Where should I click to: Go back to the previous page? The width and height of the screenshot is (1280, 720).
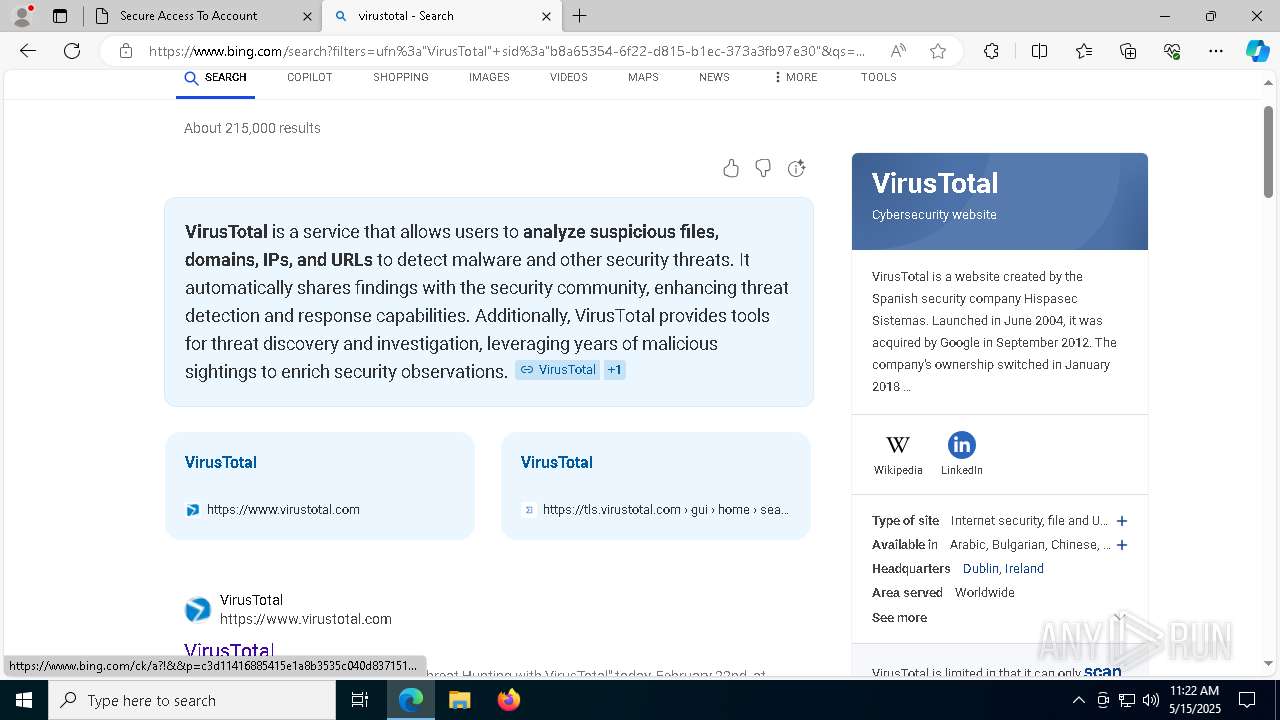tap(28, 51)
